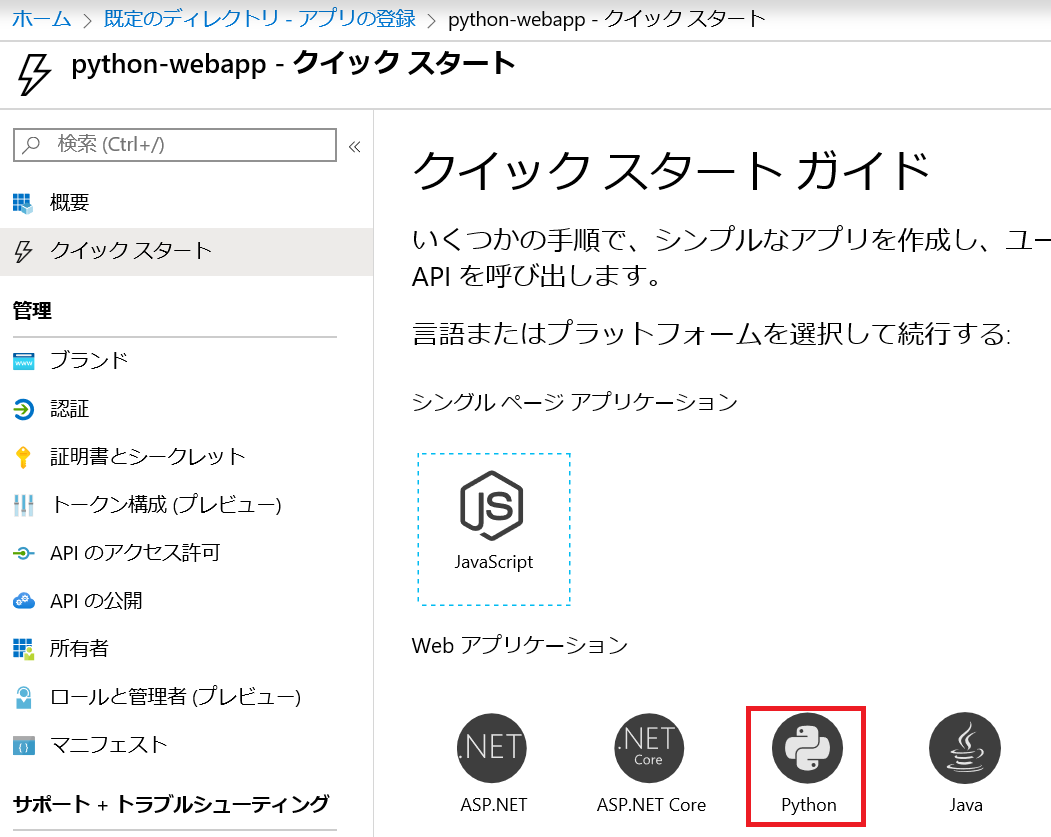Screen dimensions: 1051x837
Task: Click the 所有者 grid icon
Action: pos(23,649)
